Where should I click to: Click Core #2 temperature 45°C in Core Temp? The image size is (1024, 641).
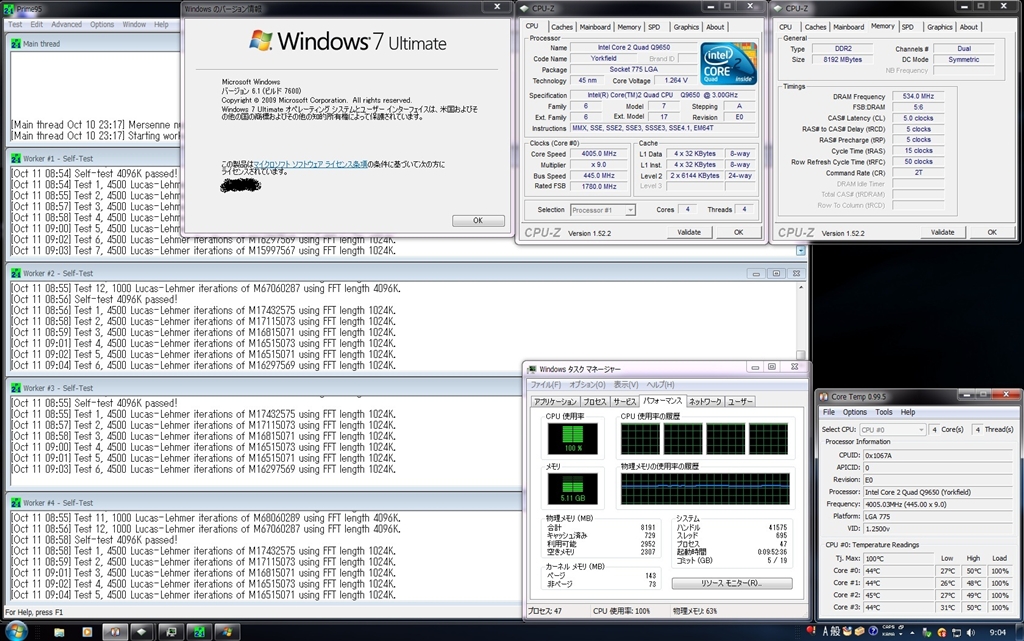pos(898,595)
